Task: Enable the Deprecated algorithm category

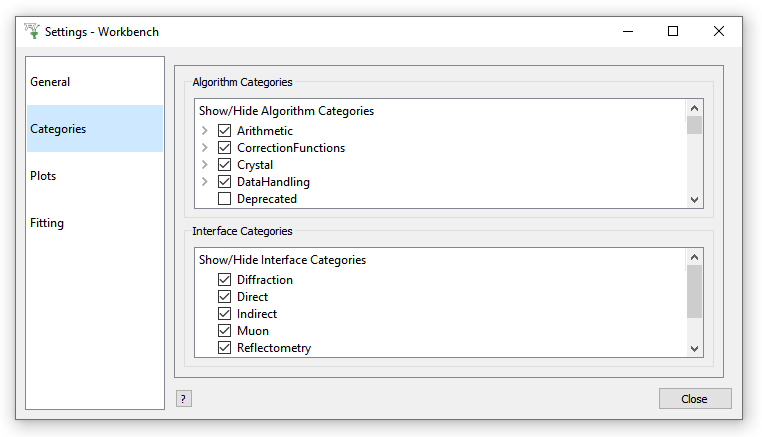Action: 224,199
